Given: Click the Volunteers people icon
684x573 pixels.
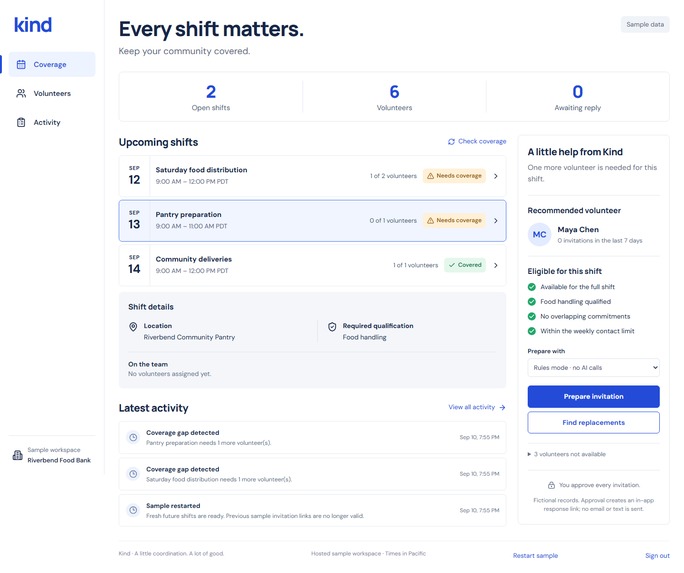Looking at the screenshot, I should coord(21,93).
